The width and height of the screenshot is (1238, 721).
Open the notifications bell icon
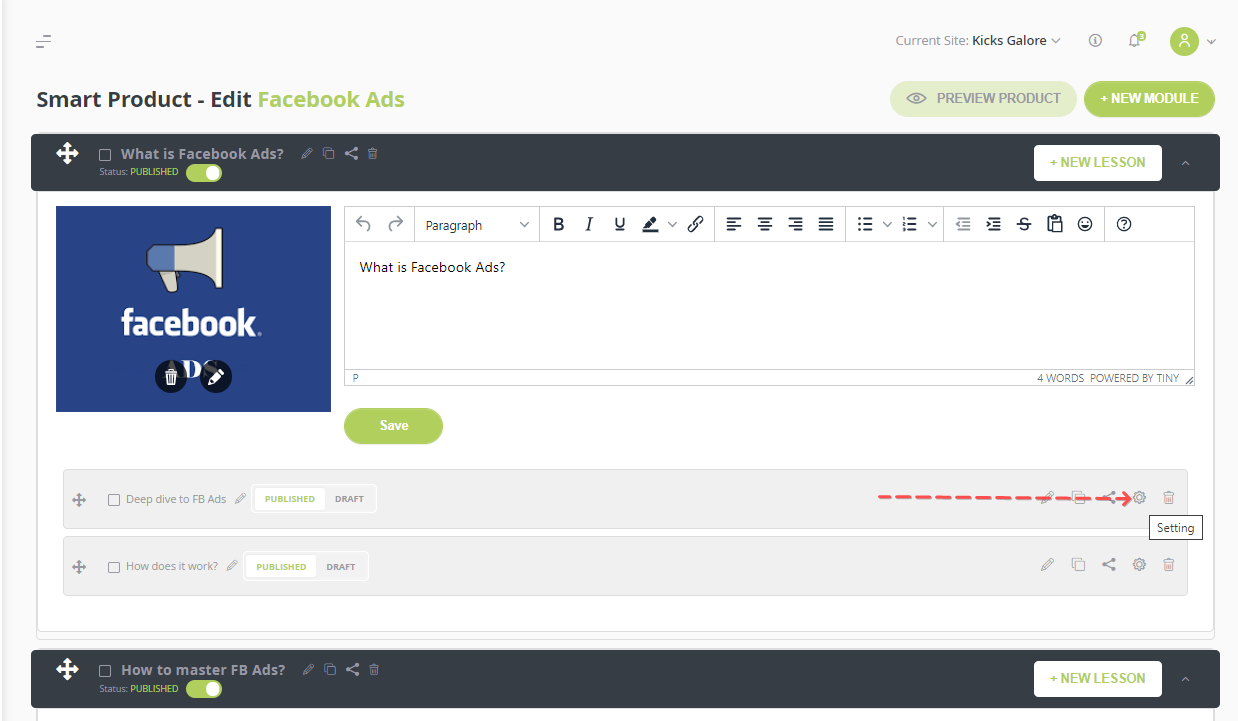1134,41
